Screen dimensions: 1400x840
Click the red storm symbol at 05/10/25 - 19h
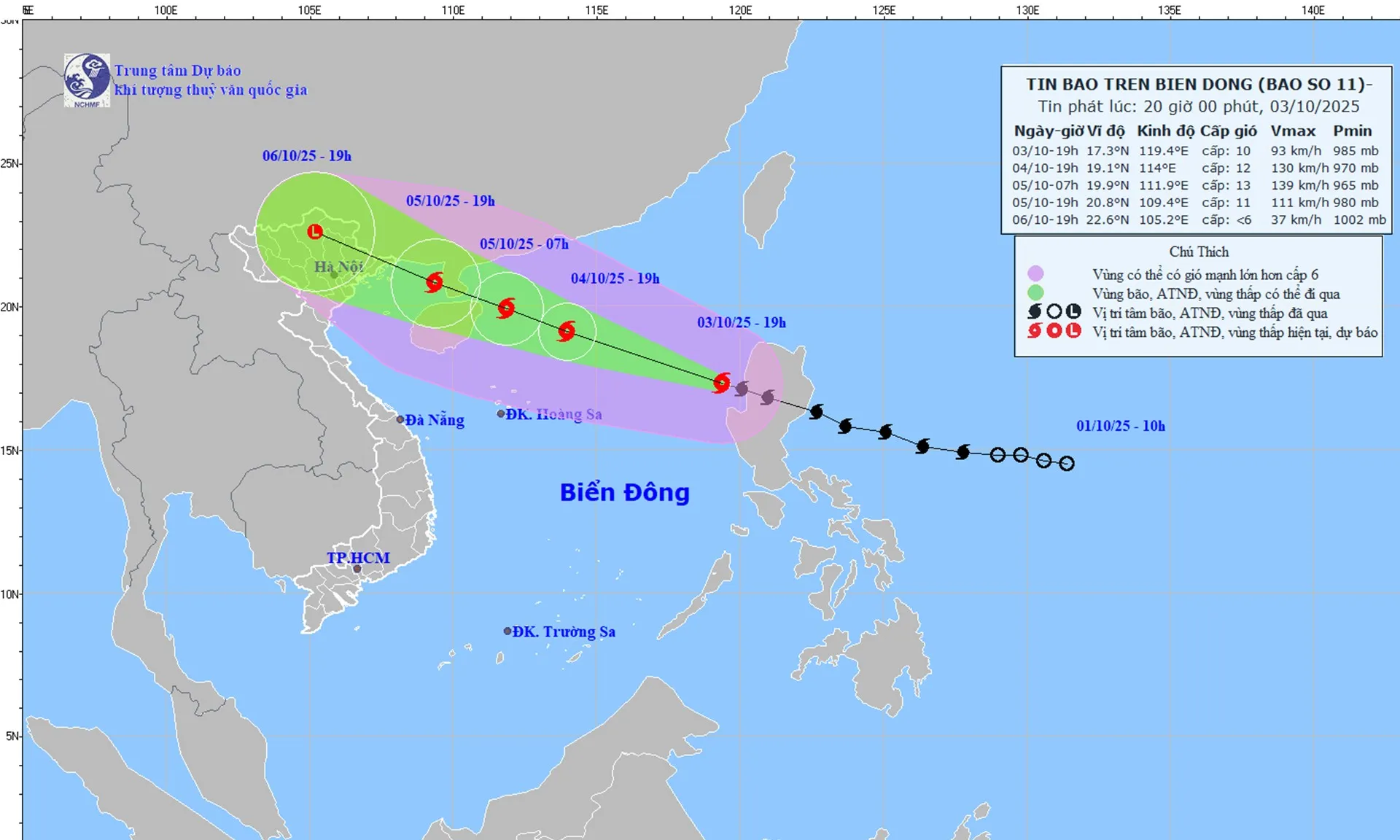point(435,281)
